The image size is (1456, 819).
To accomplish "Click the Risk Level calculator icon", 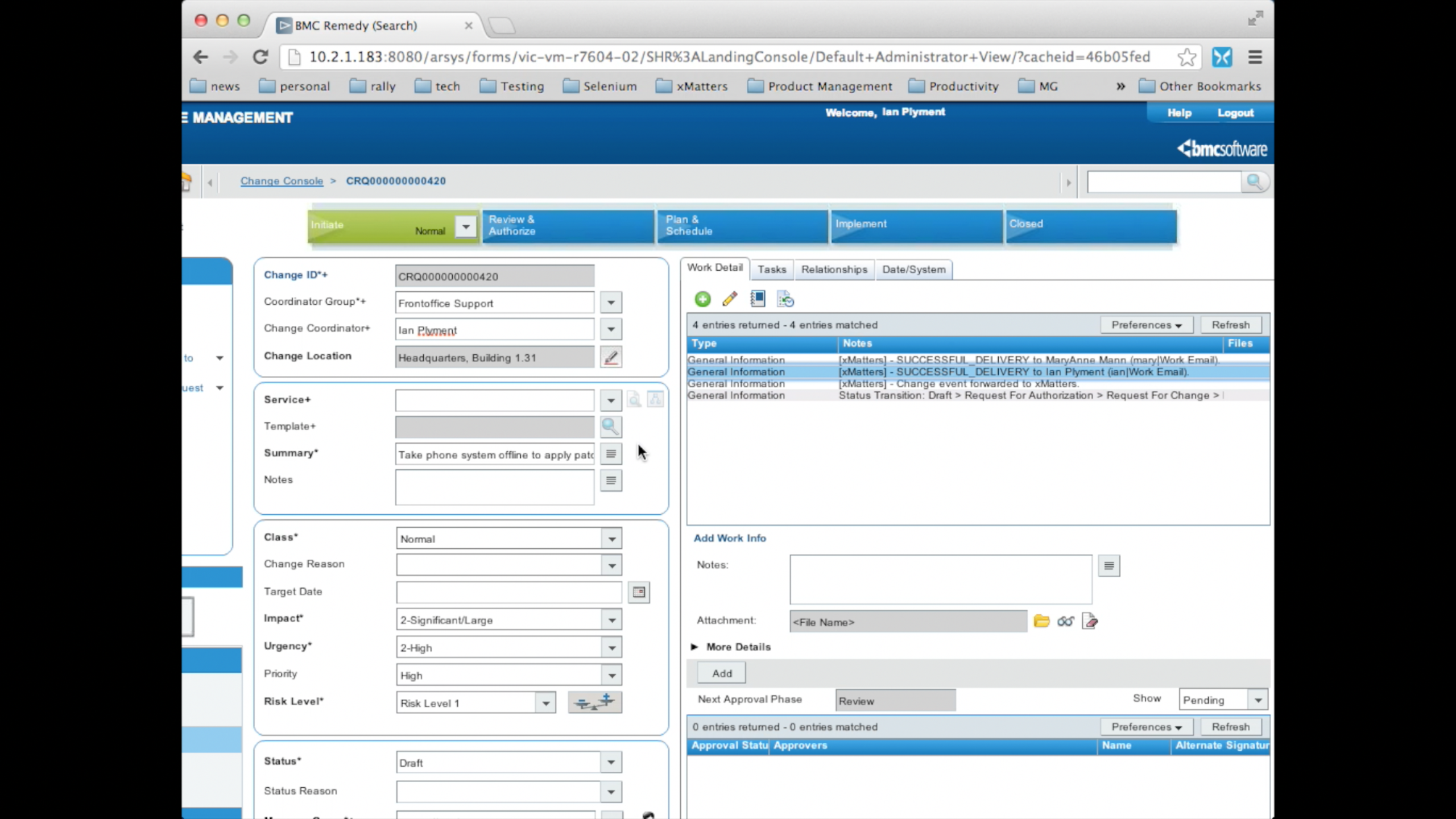I will pos(594,702).
